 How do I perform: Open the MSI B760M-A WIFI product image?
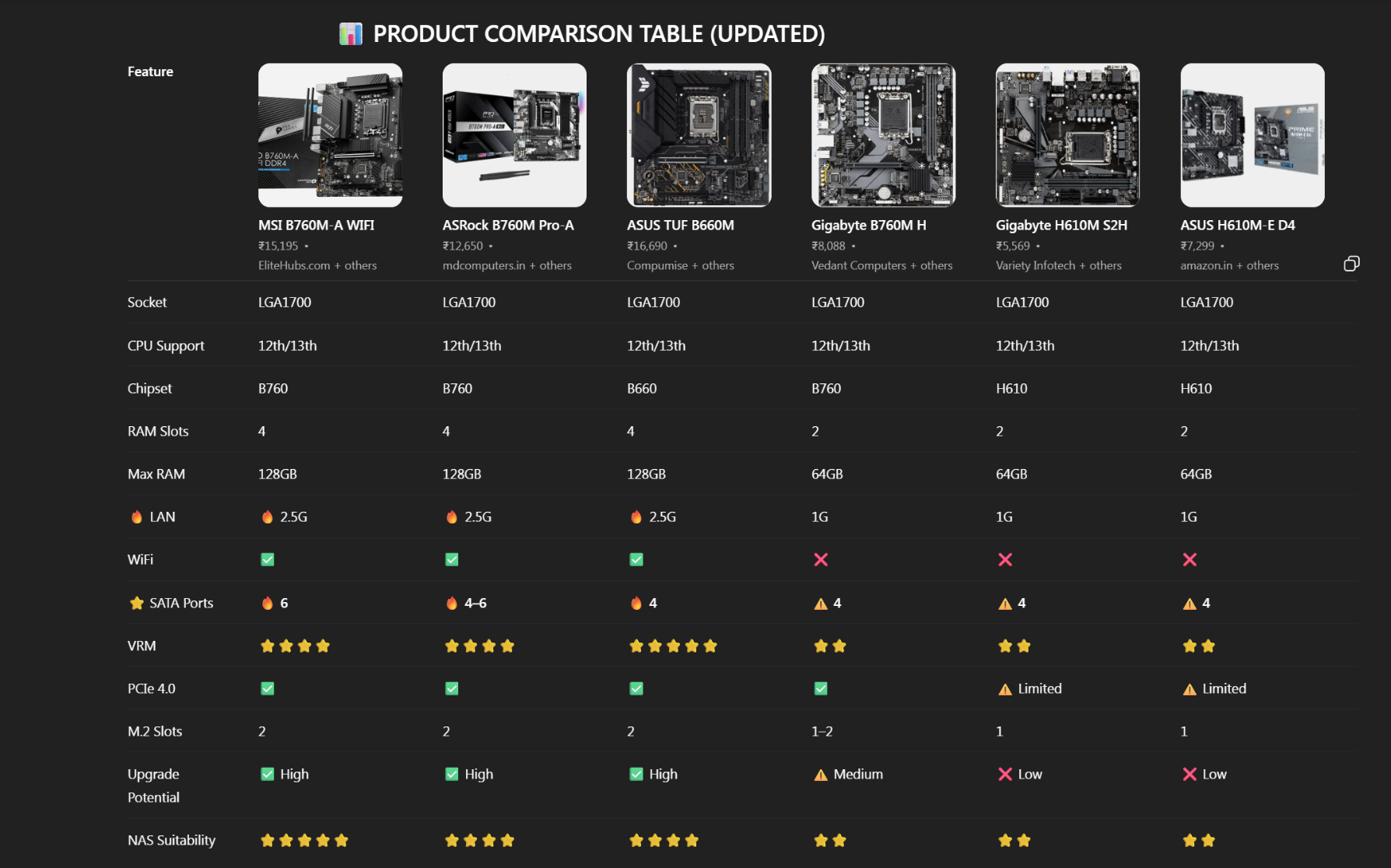coord(331,135)
